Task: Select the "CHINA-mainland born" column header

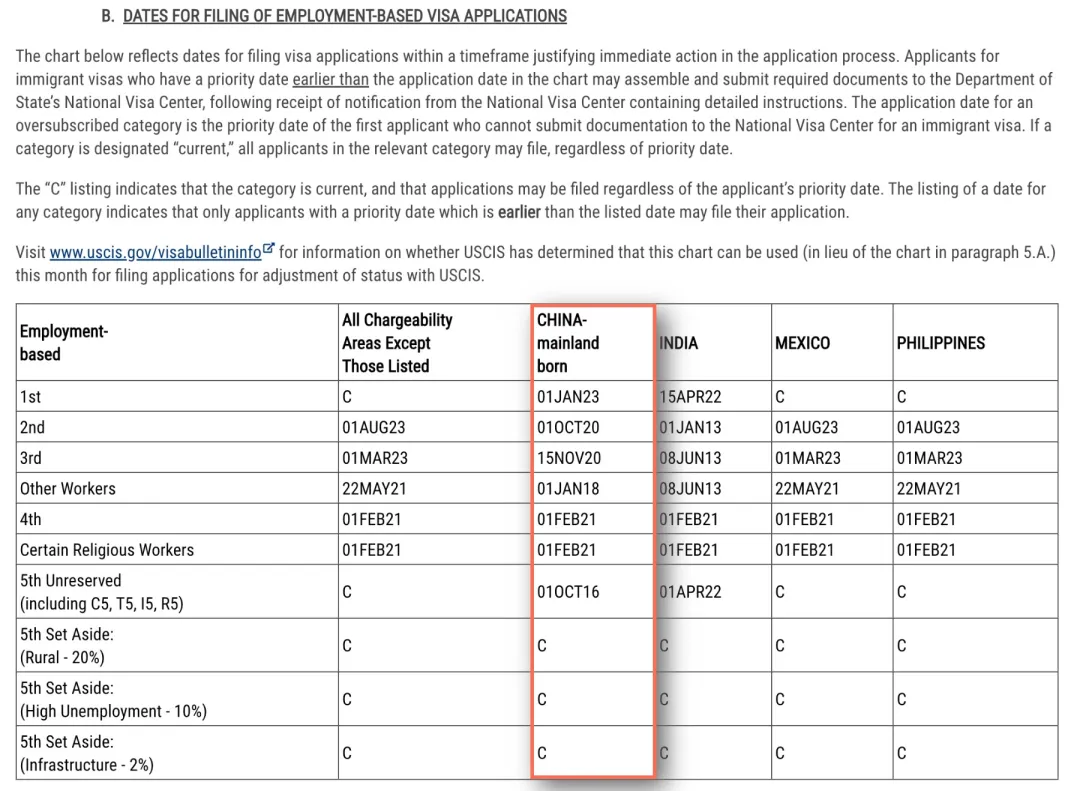Action: point(568,342)
